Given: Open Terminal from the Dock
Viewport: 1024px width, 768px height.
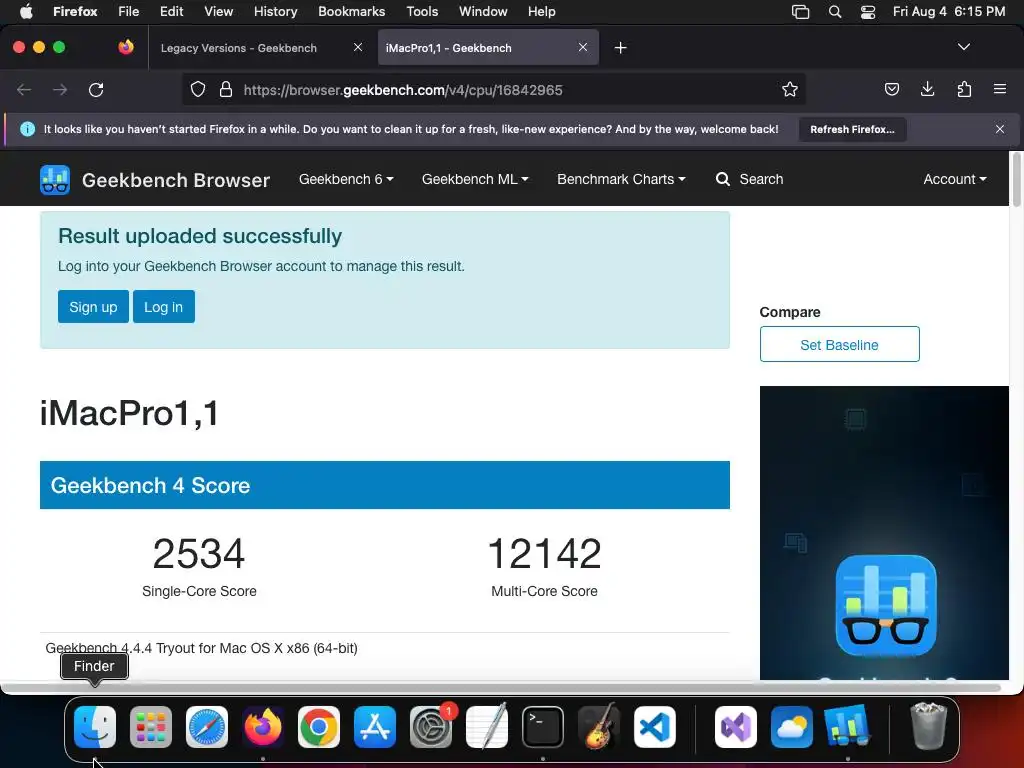Looking at the screenshot, I should click(543, 727).
